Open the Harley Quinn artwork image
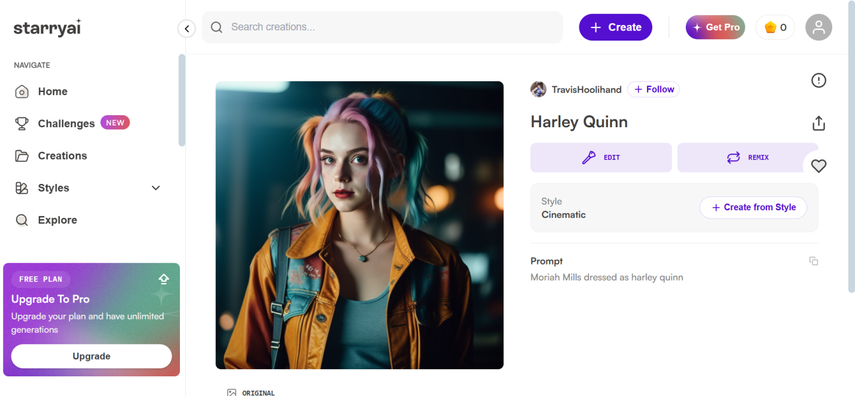 point(359,225)
